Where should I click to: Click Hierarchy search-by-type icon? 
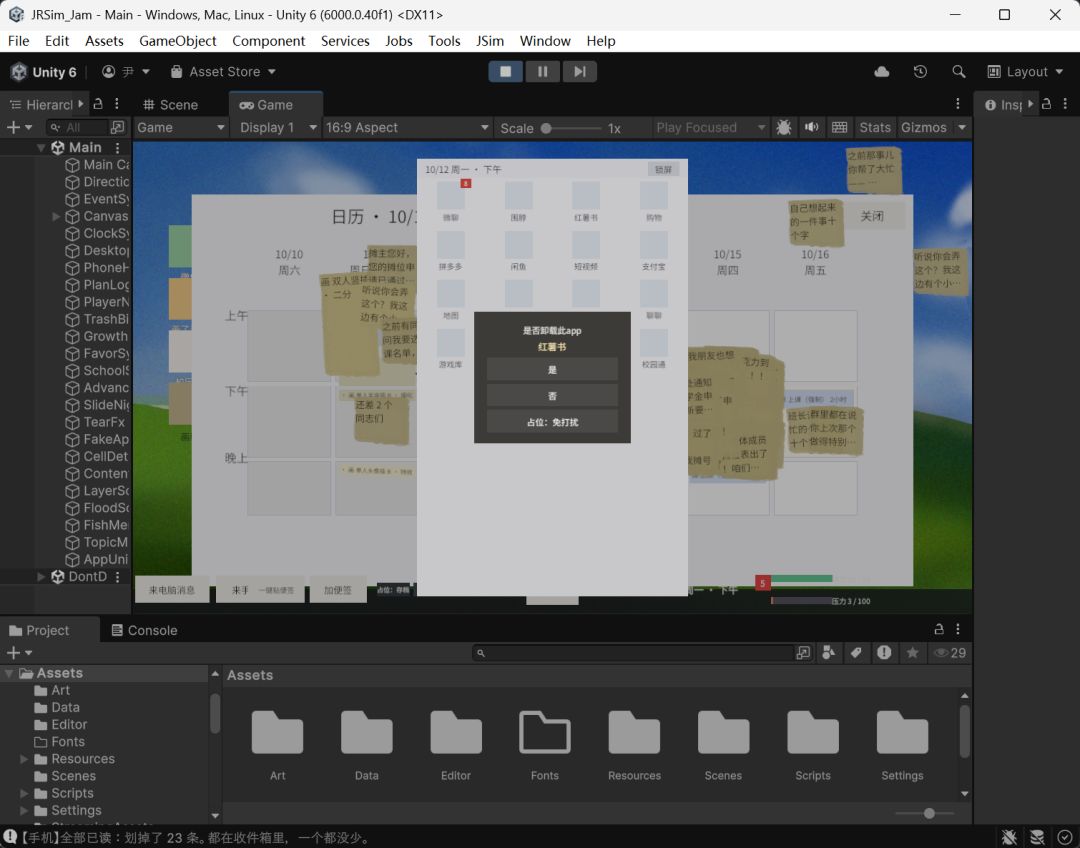point(118,127)
